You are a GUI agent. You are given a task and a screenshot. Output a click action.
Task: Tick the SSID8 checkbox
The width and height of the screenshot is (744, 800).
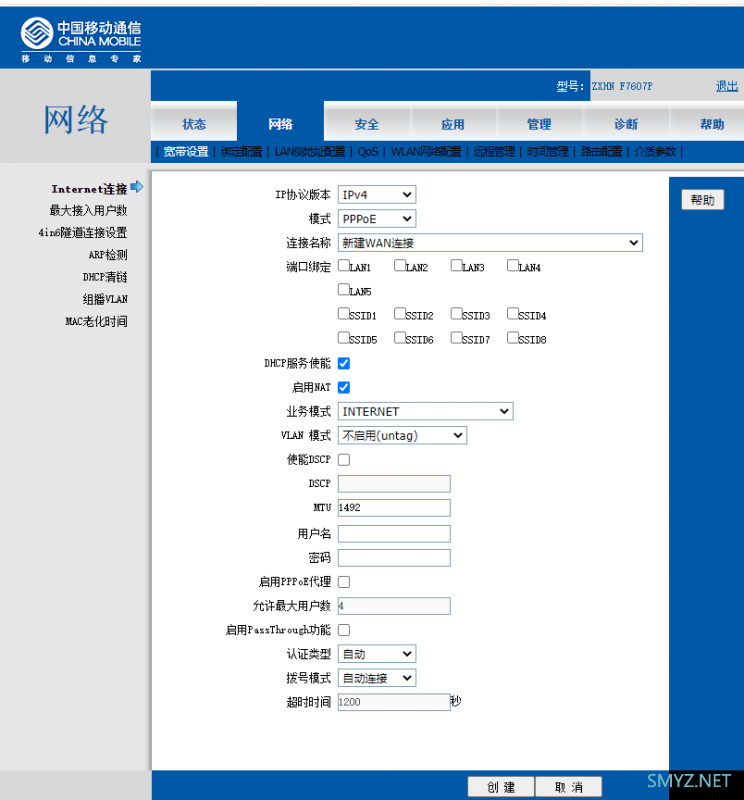513,337
